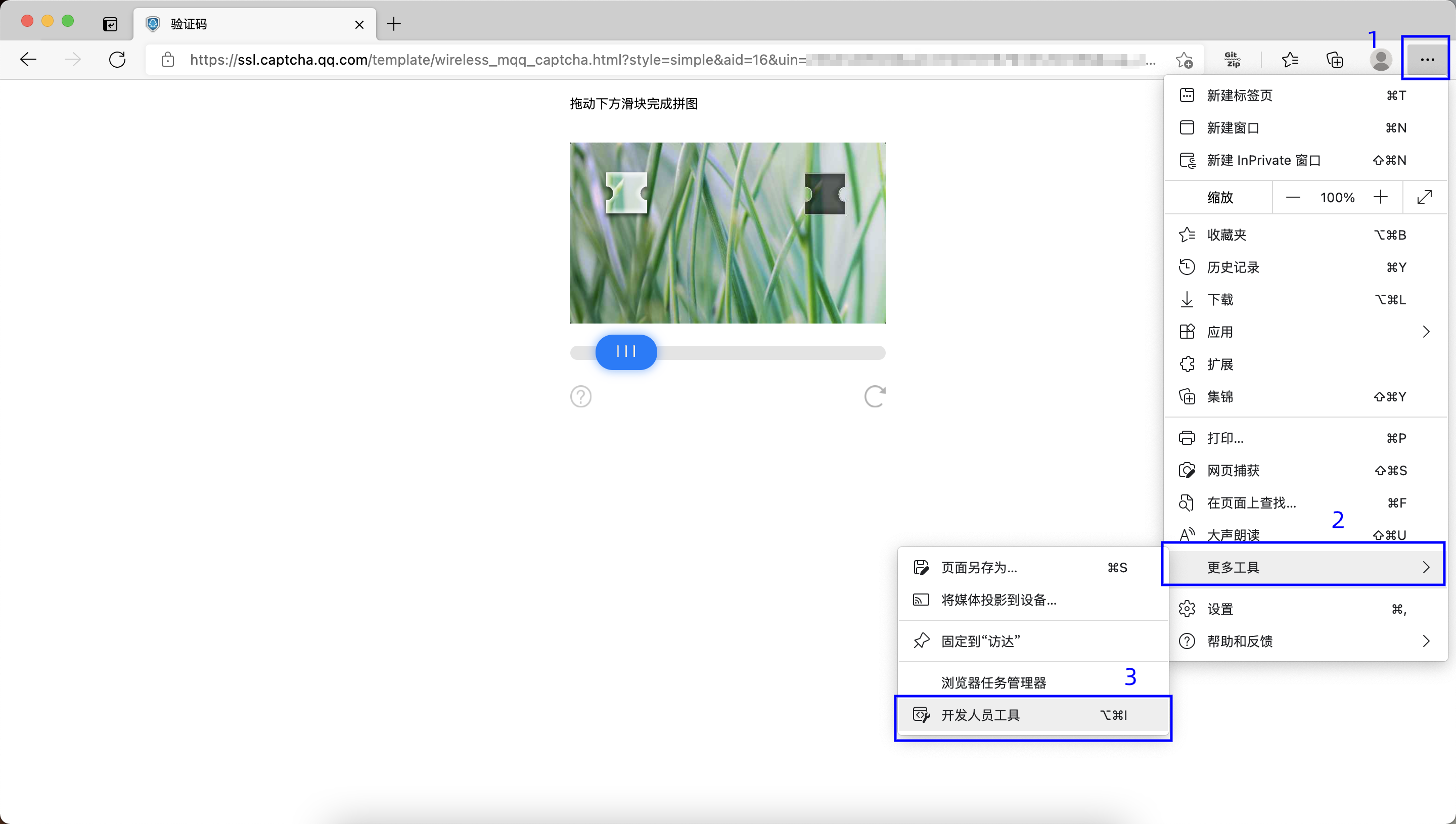1456x824 pixels.
Task: Click the user profile avatar
Action: click(x=1380, y=60)
